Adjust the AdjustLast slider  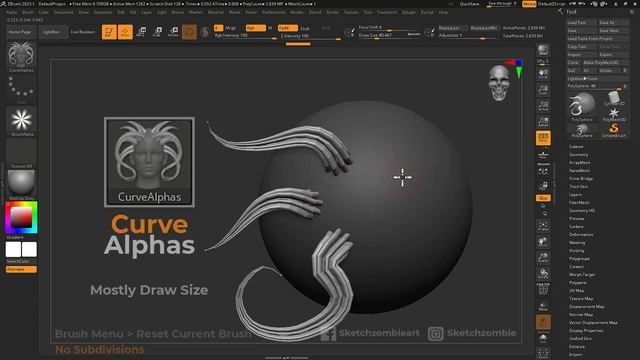(468, 36)
